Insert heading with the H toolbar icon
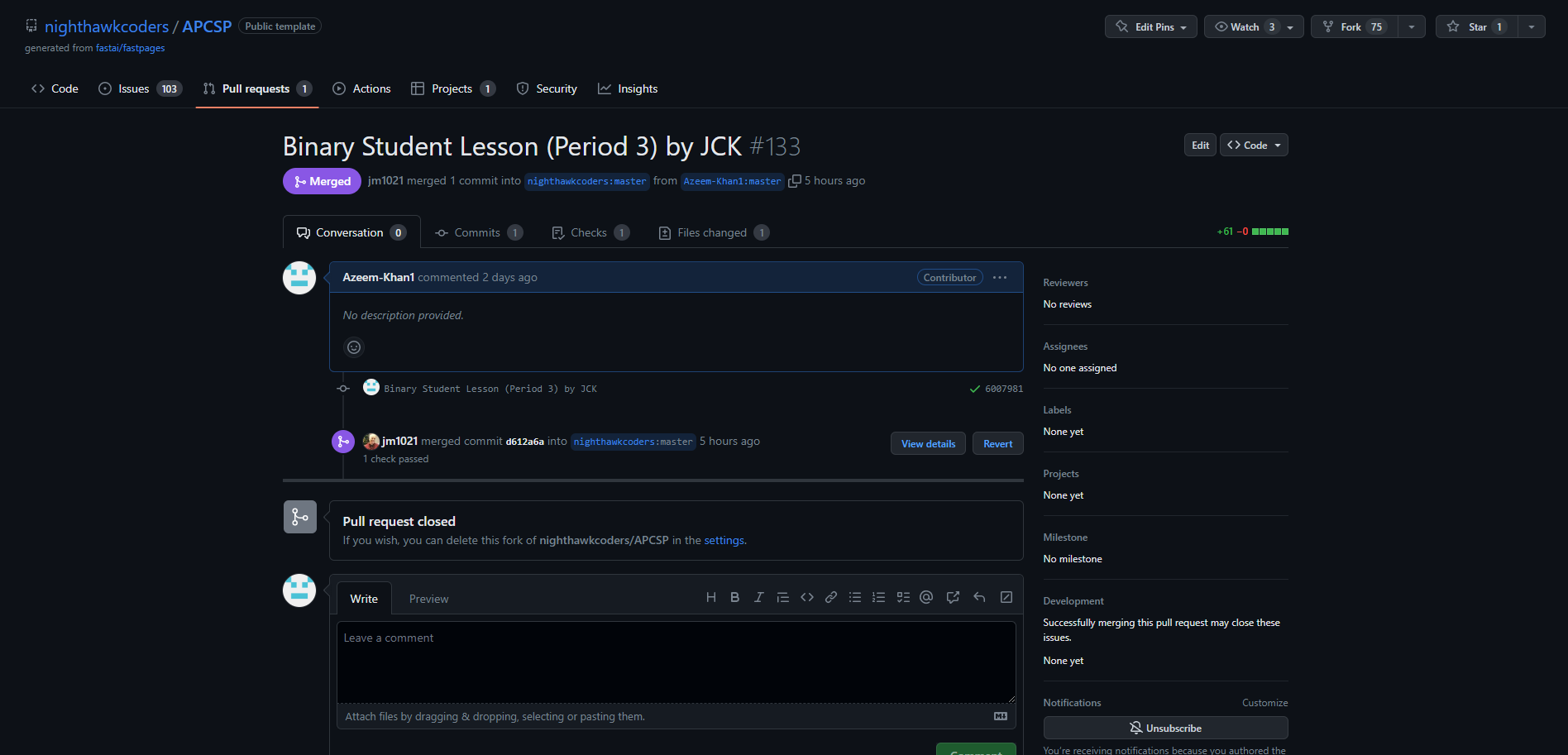Screen dimensions: 1568x755 tap(710, 597)
